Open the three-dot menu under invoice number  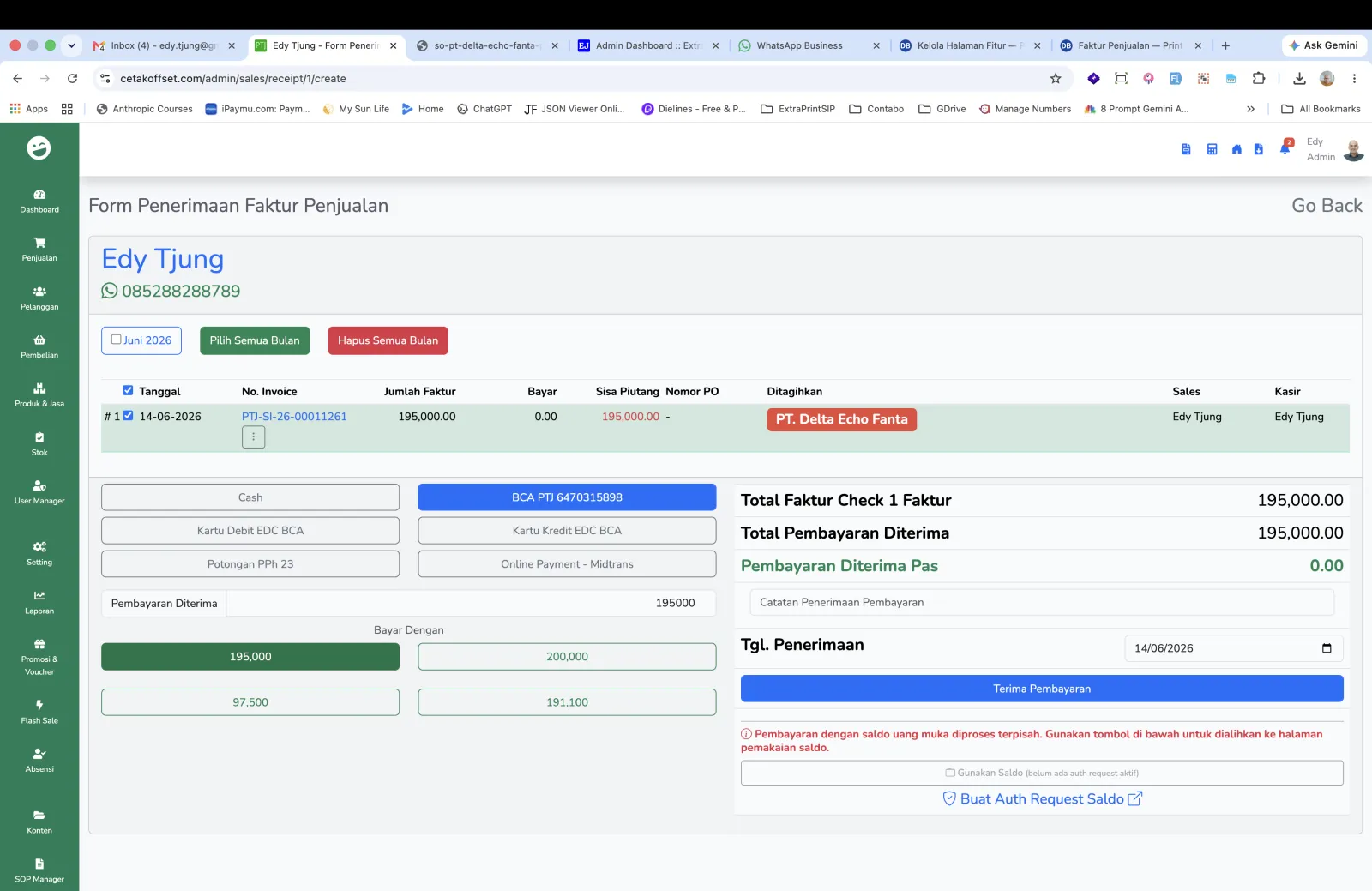pyautogui.click(x=253, y=436)
